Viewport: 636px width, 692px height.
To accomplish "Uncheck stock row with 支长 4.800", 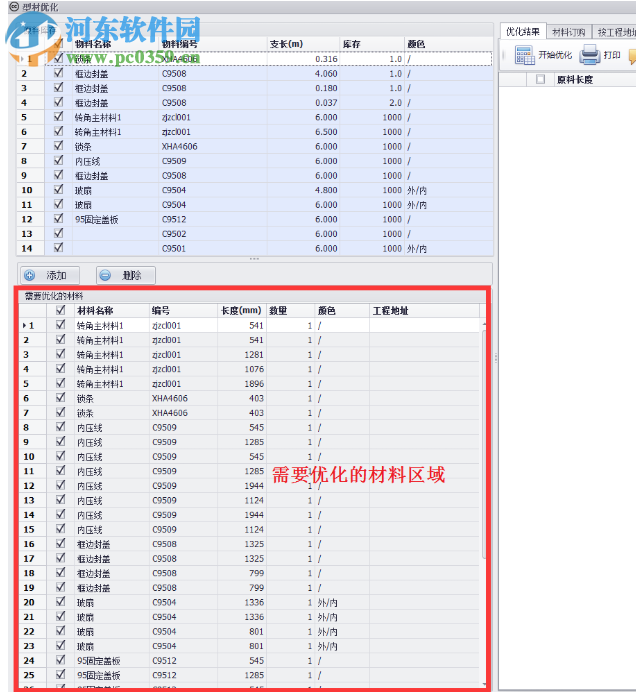I will tap(58, 189).
